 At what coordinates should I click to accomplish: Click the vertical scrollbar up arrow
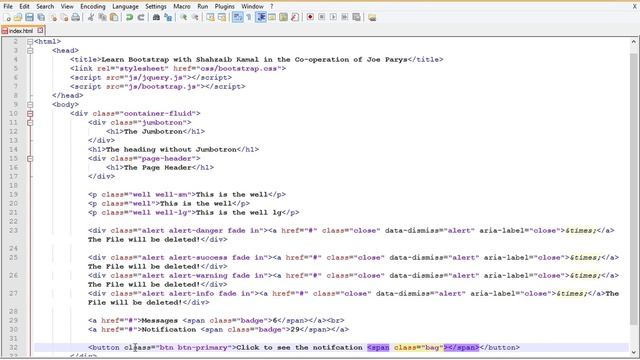click(633, 42)
